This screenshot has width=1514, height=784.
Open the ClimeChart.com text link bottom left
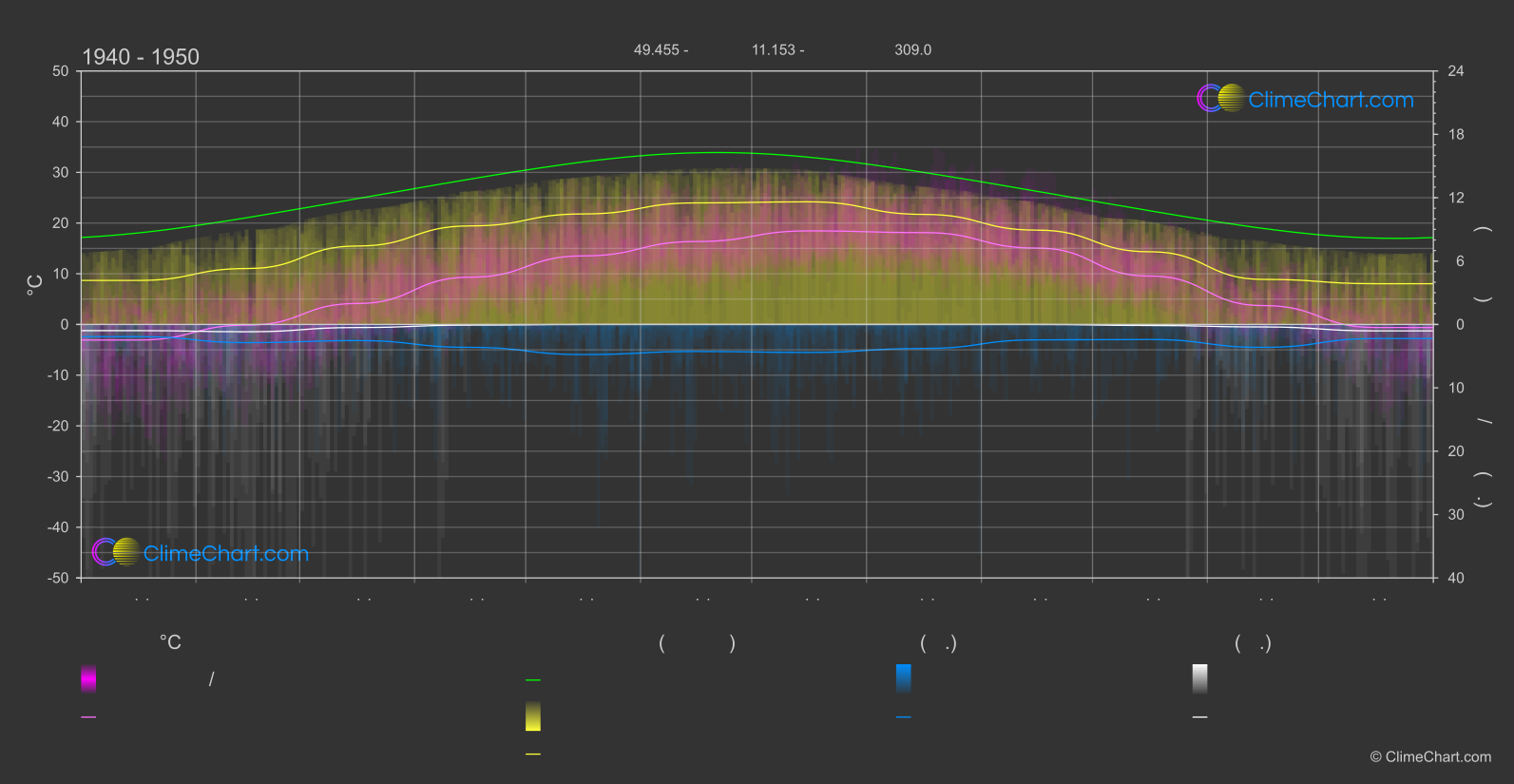(x=226, y=553)
